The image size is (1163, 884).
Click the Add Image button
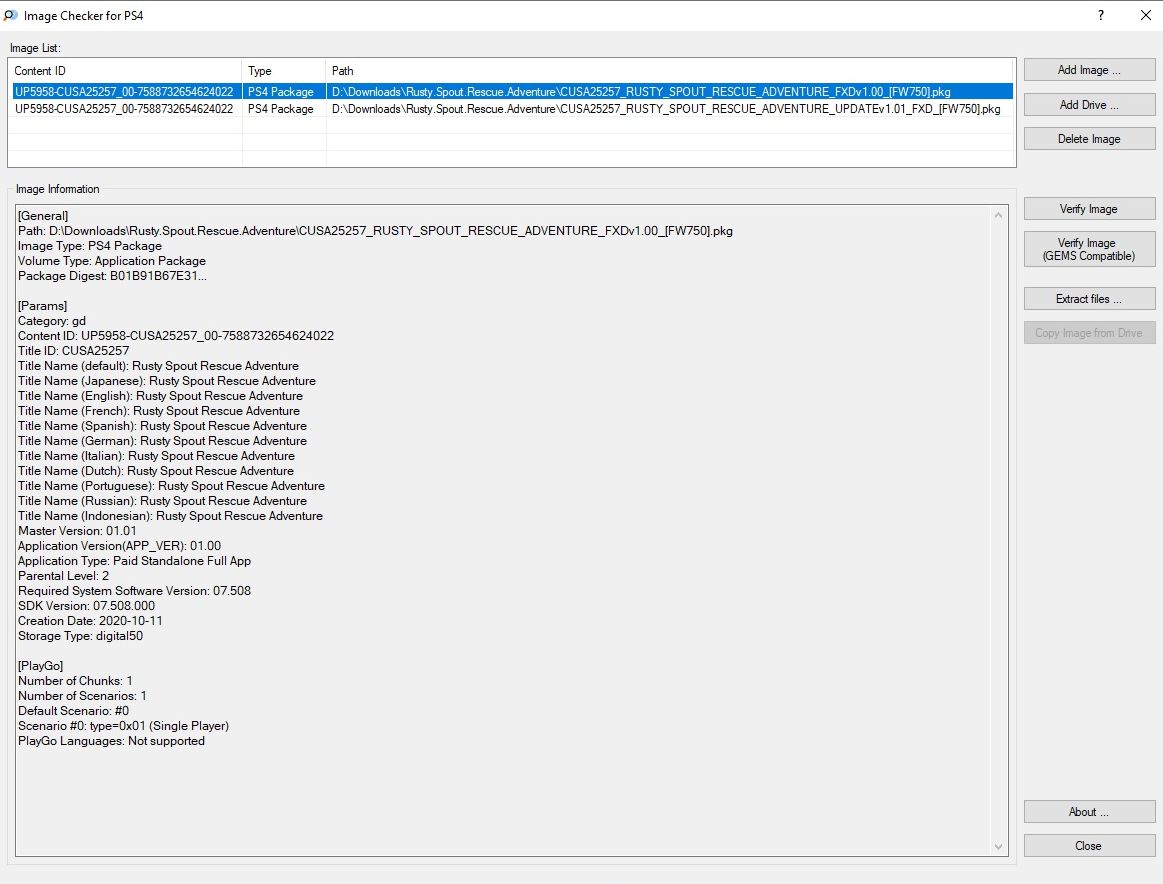tap(1089, 70)
